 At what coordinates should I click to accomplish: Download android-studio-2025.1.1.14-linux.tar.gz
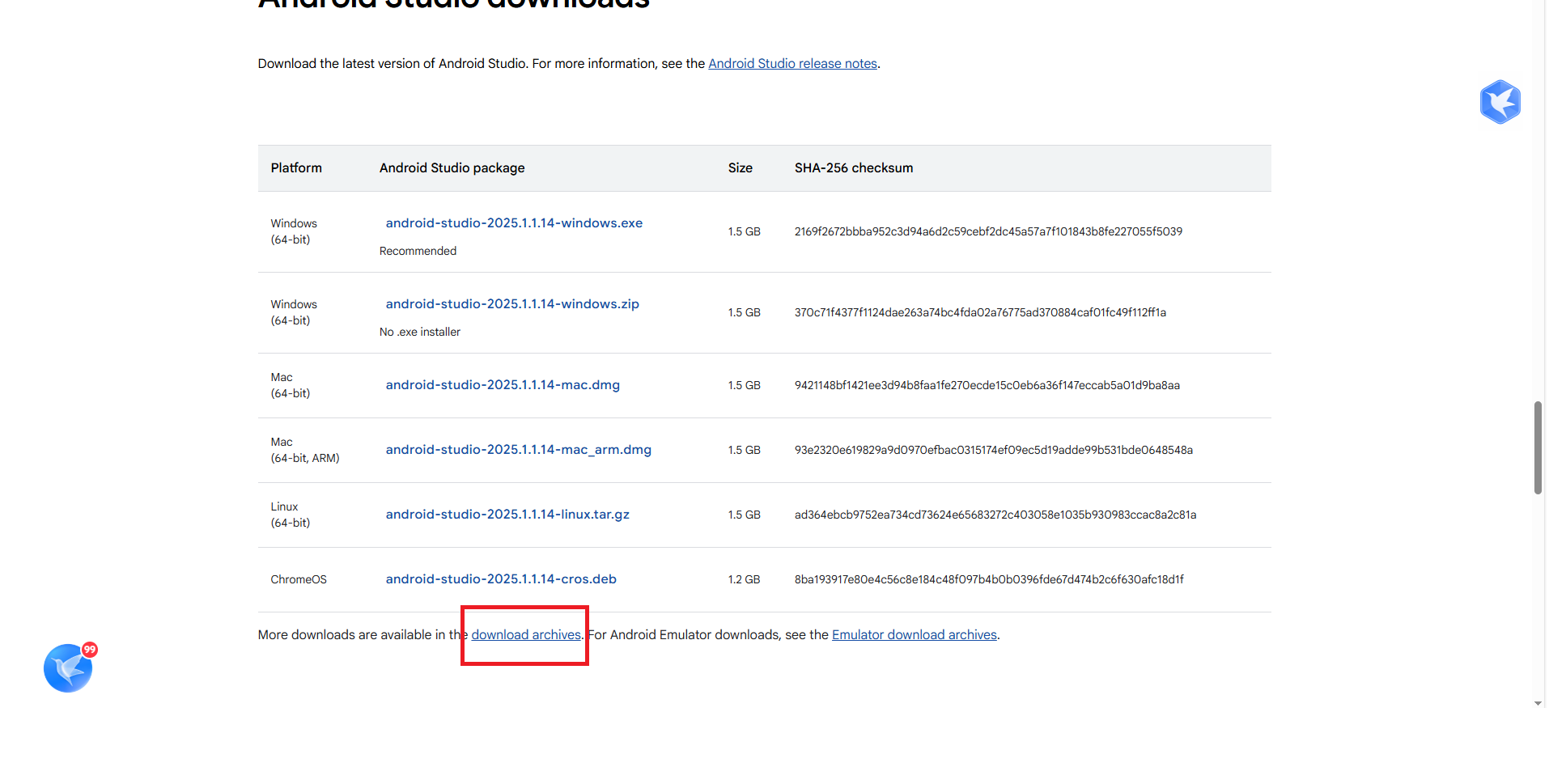click(507, 515)
